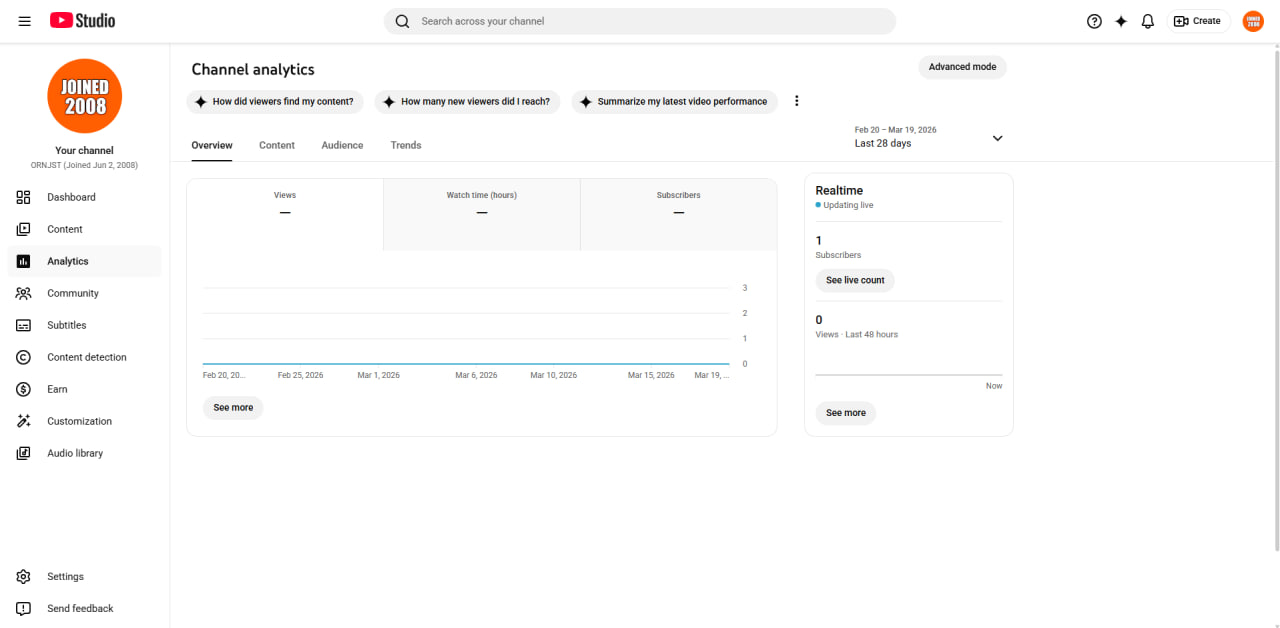Switch to the Trends tab
The width and height of the screenshot is (1280, 628).
tap(406, 145)
